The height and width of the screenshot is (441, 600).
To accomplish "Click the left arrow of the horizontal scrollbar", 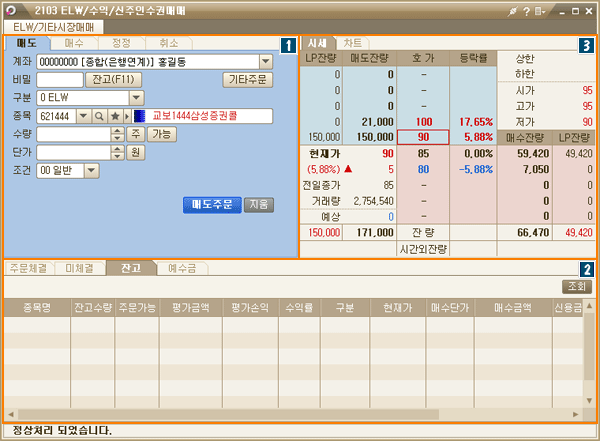I will tap(11, 414).
